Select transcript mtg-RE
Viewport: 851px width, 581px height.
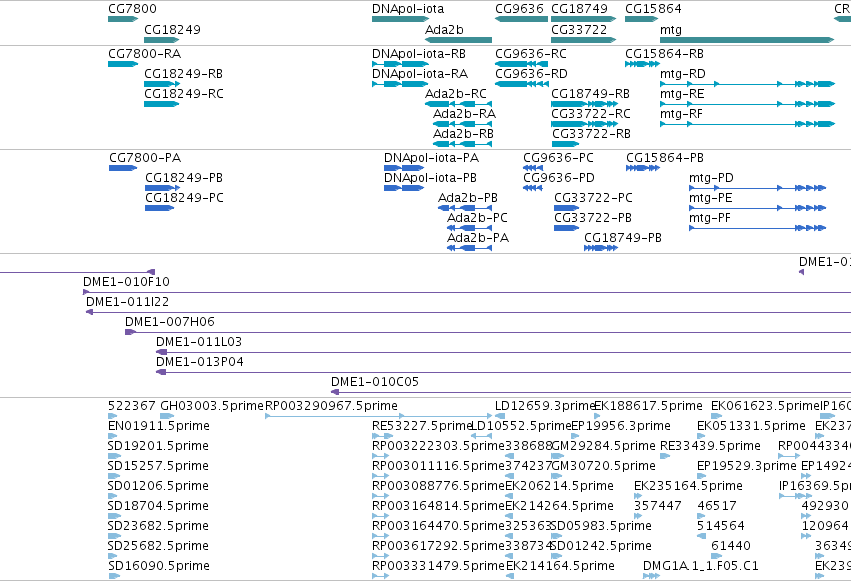click(747, 104)
